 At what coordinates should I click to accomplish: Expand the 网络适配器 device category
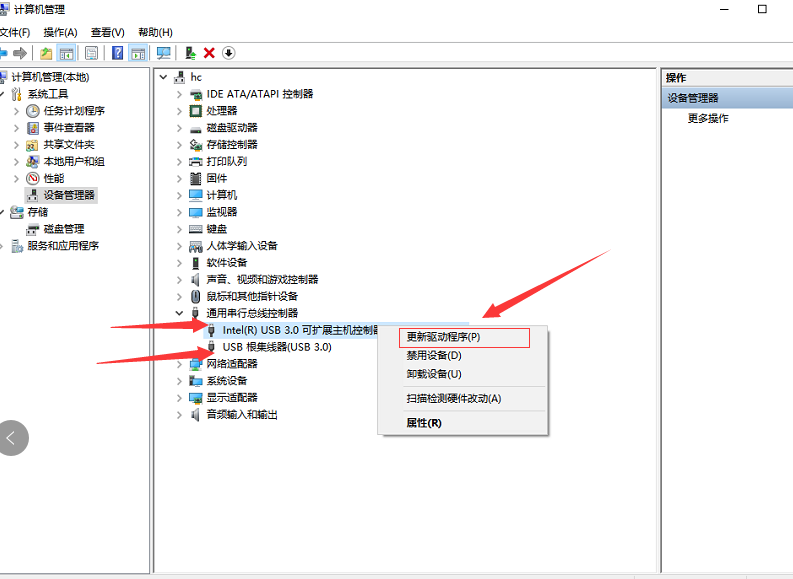click(180, 364)
